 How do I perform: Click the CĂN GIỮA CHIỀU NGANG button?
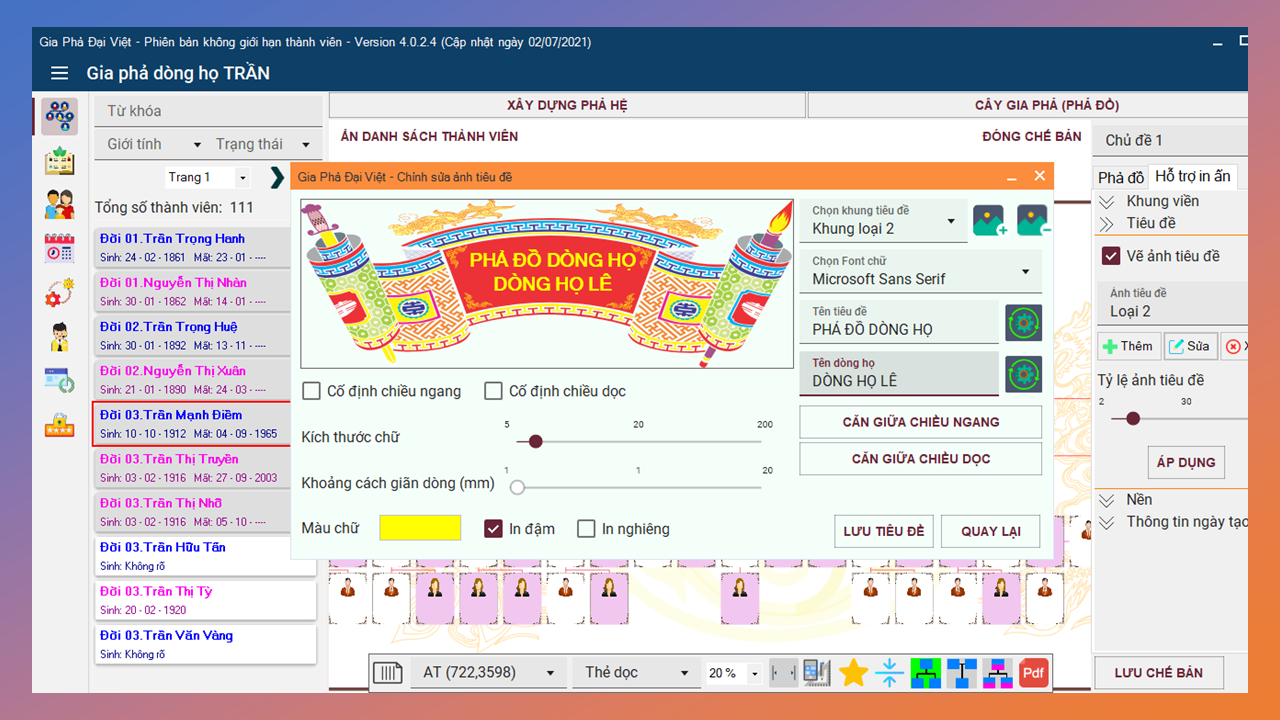click(921, 422)
